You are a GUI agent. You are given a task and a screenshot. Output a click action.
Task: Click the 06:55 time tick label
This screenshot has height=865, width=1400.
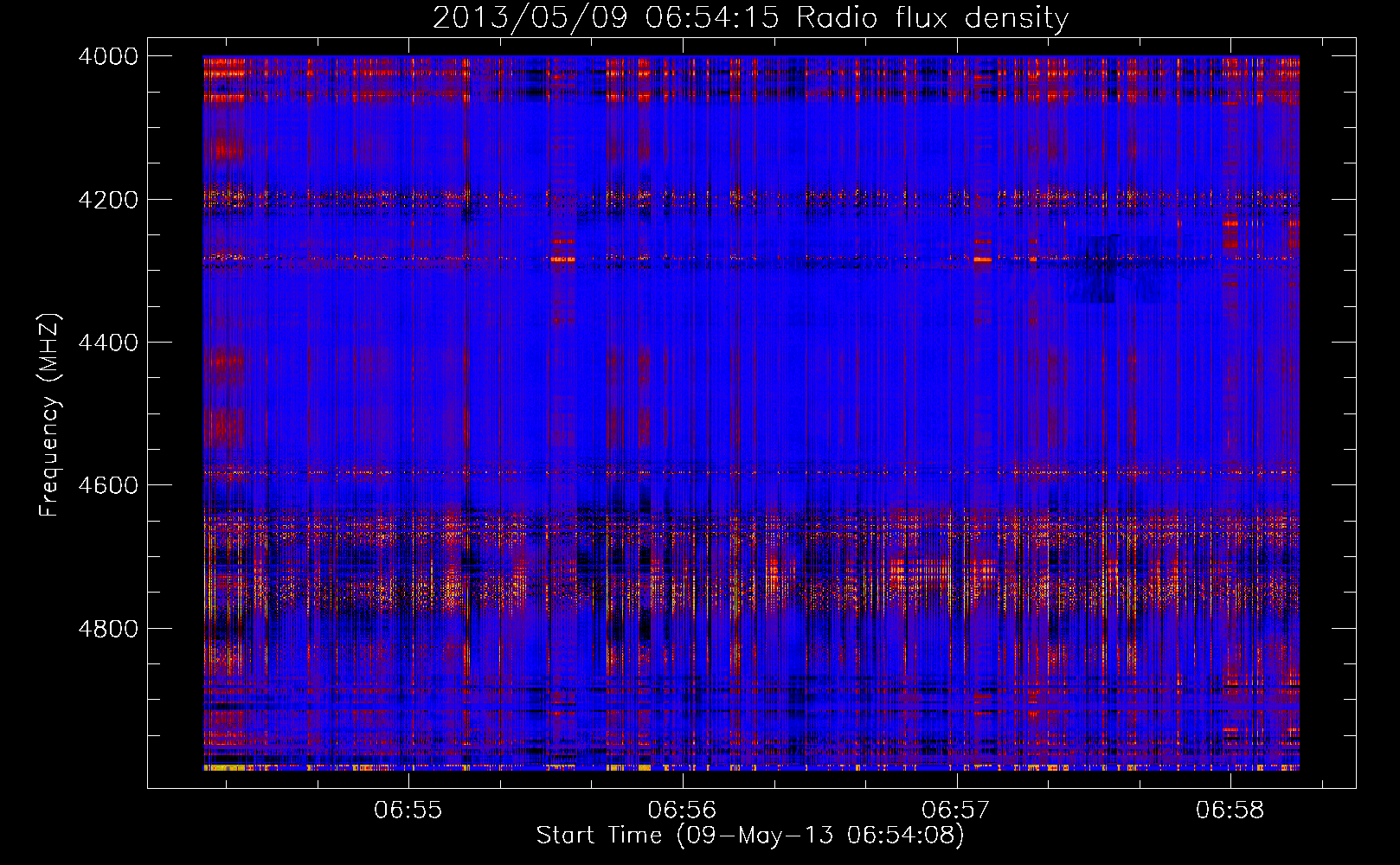408,810
